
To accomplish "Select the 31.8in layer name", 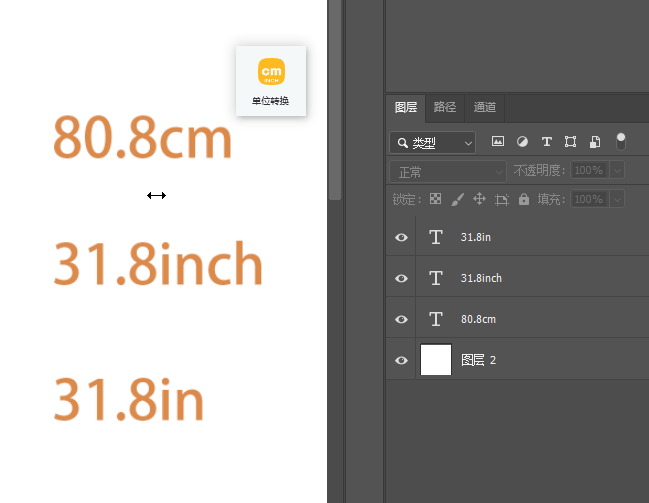I will (x=476, y=237).
